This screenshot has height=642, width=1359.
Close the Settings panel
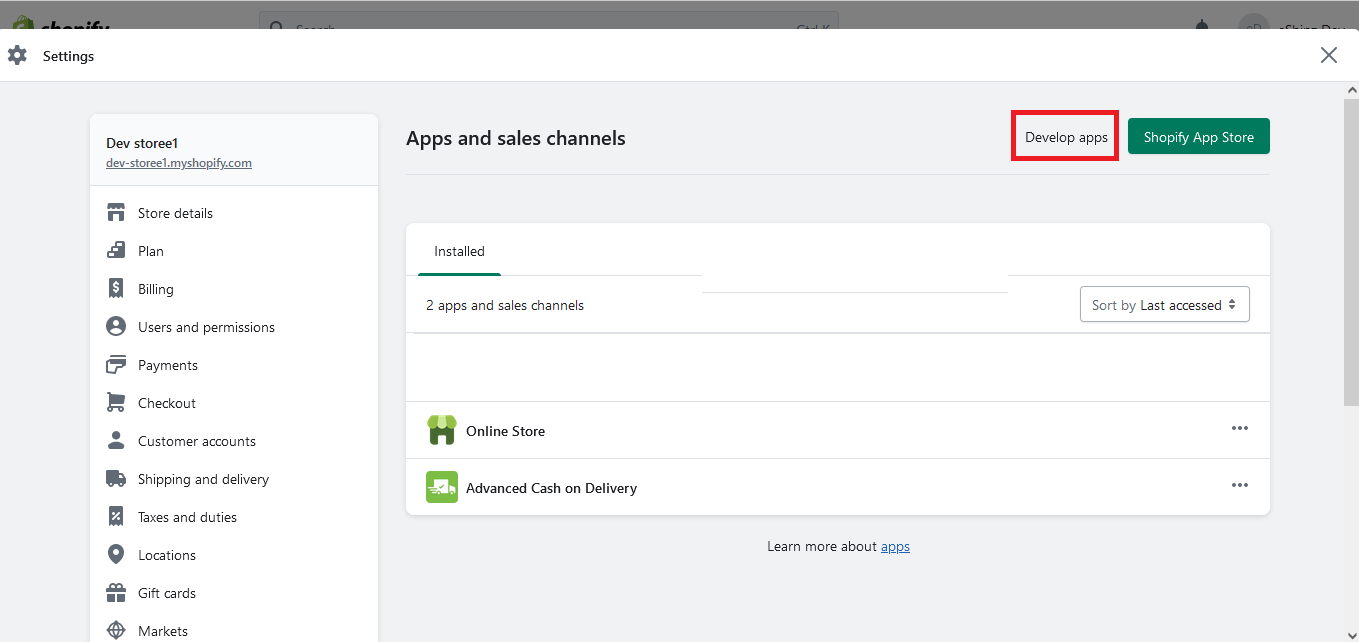point(1329,55)
